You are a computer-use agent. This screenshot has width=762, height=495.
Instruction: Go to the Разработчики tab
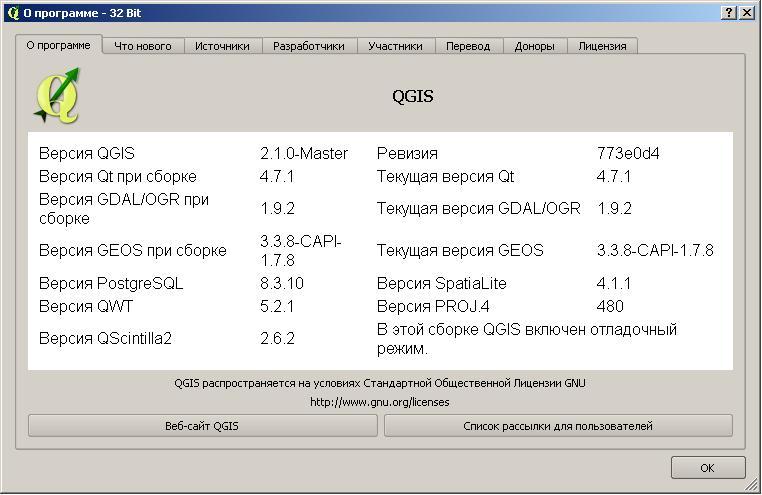(x=309, y=46)
